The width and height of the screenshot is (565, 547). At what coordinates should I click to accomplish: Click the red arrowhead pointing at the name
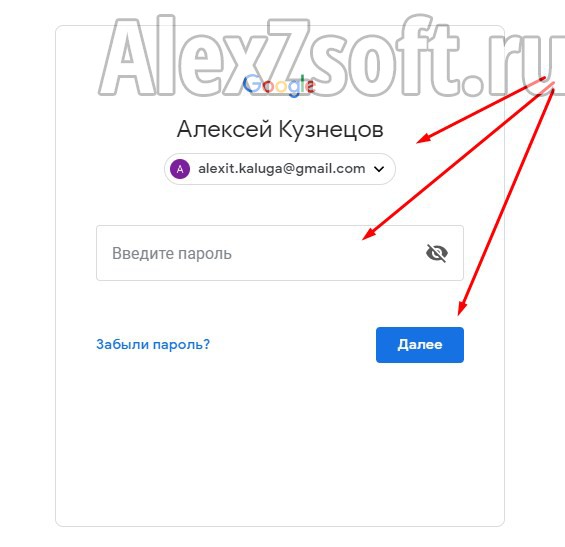(x=423, y=138)
